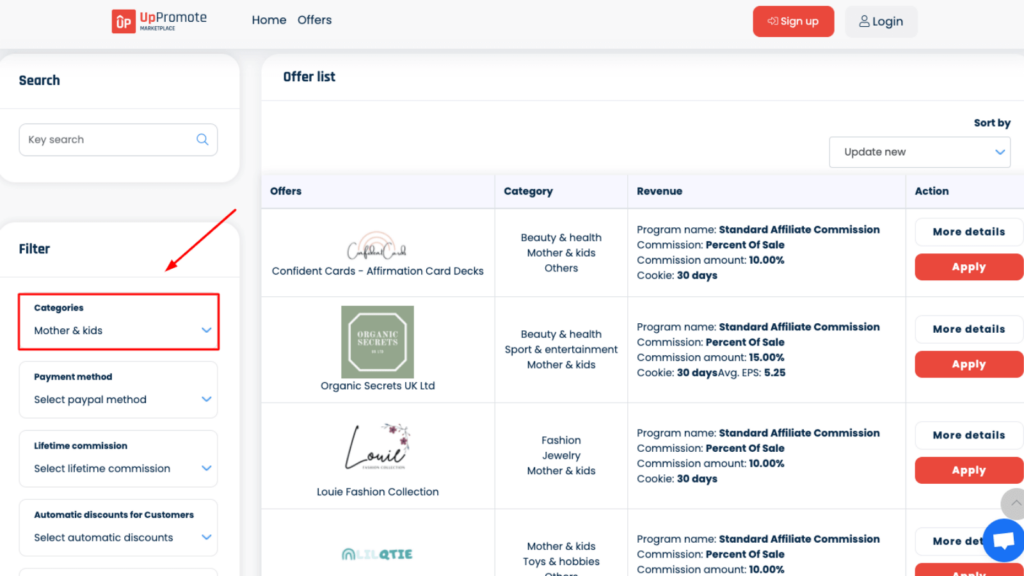Go to the Home menu item
The width and height of the screenshot is (1024, 576).
click(x=269, y=20)
